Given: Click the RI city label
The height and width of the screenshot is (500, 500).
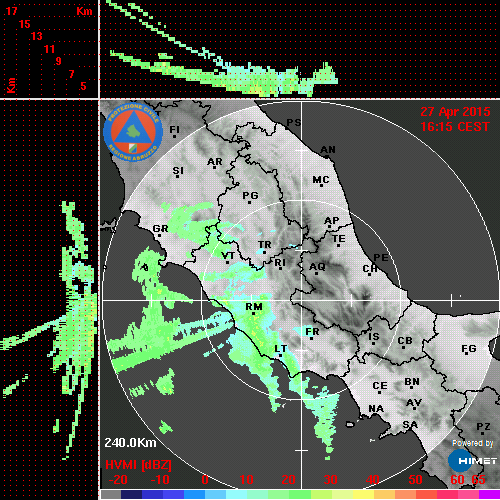Looking at the screenshot, I should (x=280, y=263).
